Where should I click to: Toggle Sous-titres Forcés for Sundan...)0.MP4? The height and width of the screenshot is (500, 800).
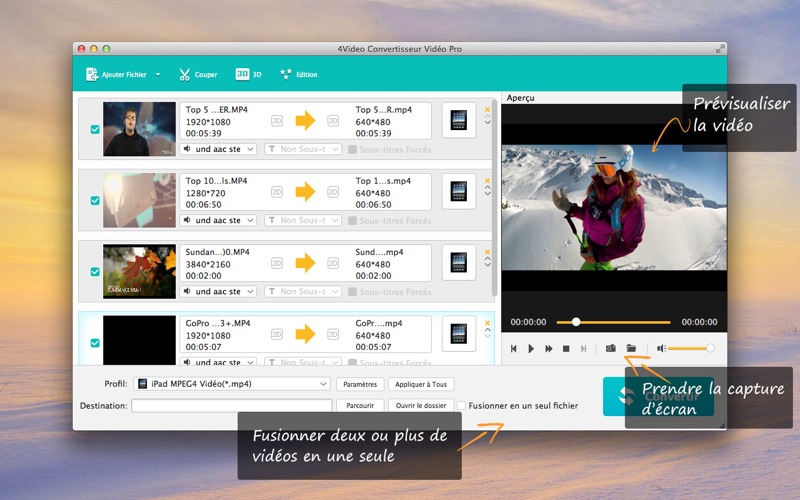[352, 292]
